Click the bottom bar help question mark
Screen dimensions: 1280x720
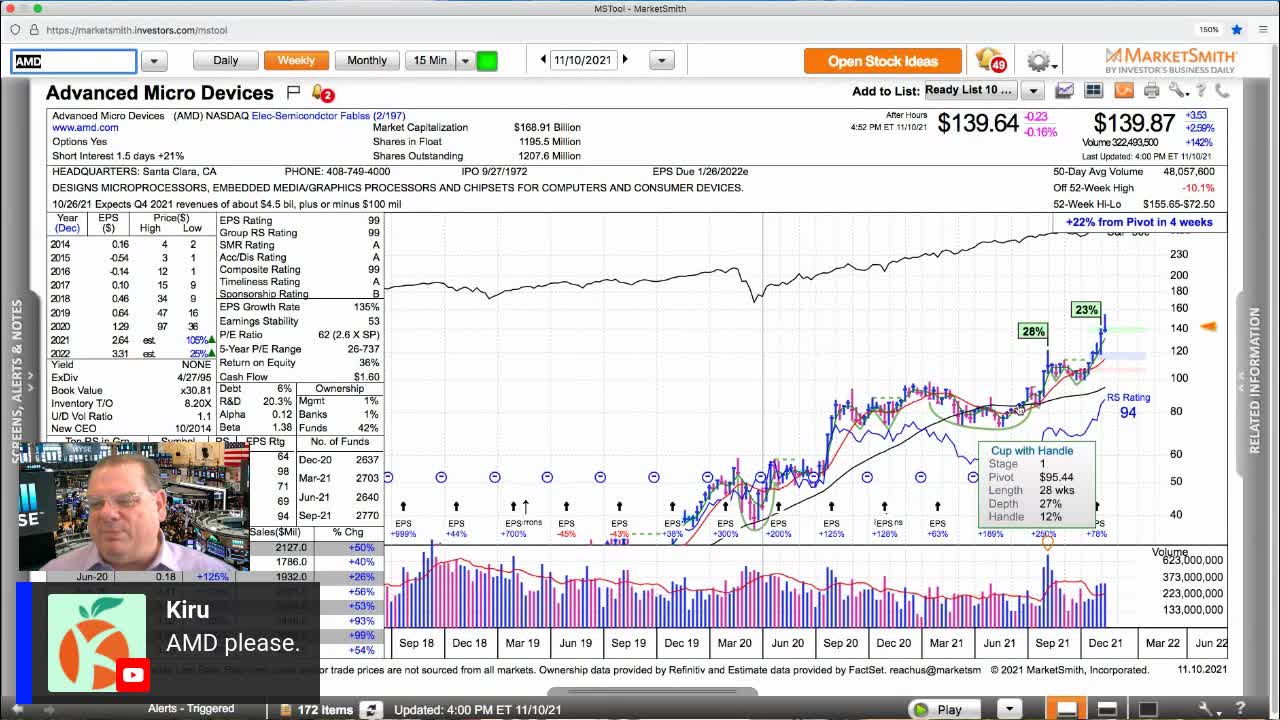1242,709
